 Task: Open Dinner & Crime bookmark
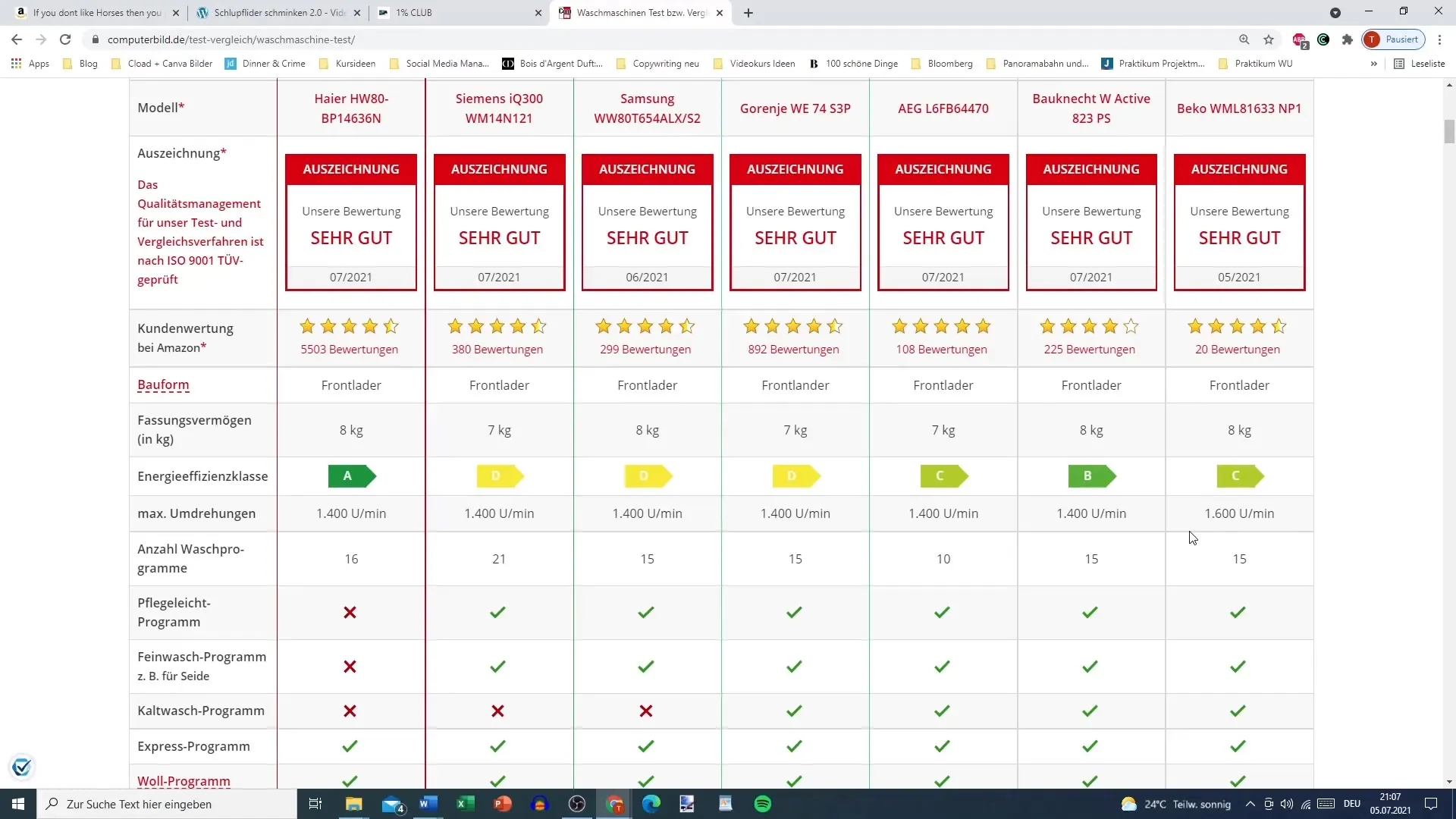pos(265,64)
